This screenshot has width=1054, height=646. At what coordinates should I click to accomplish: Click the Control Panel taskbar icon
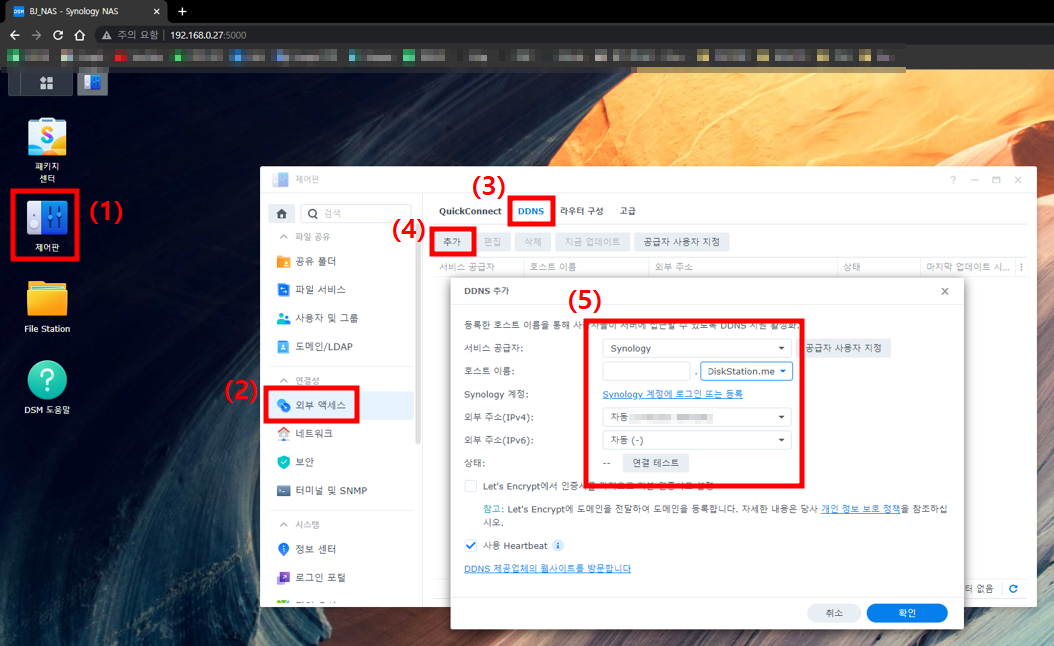coord(92,83)
